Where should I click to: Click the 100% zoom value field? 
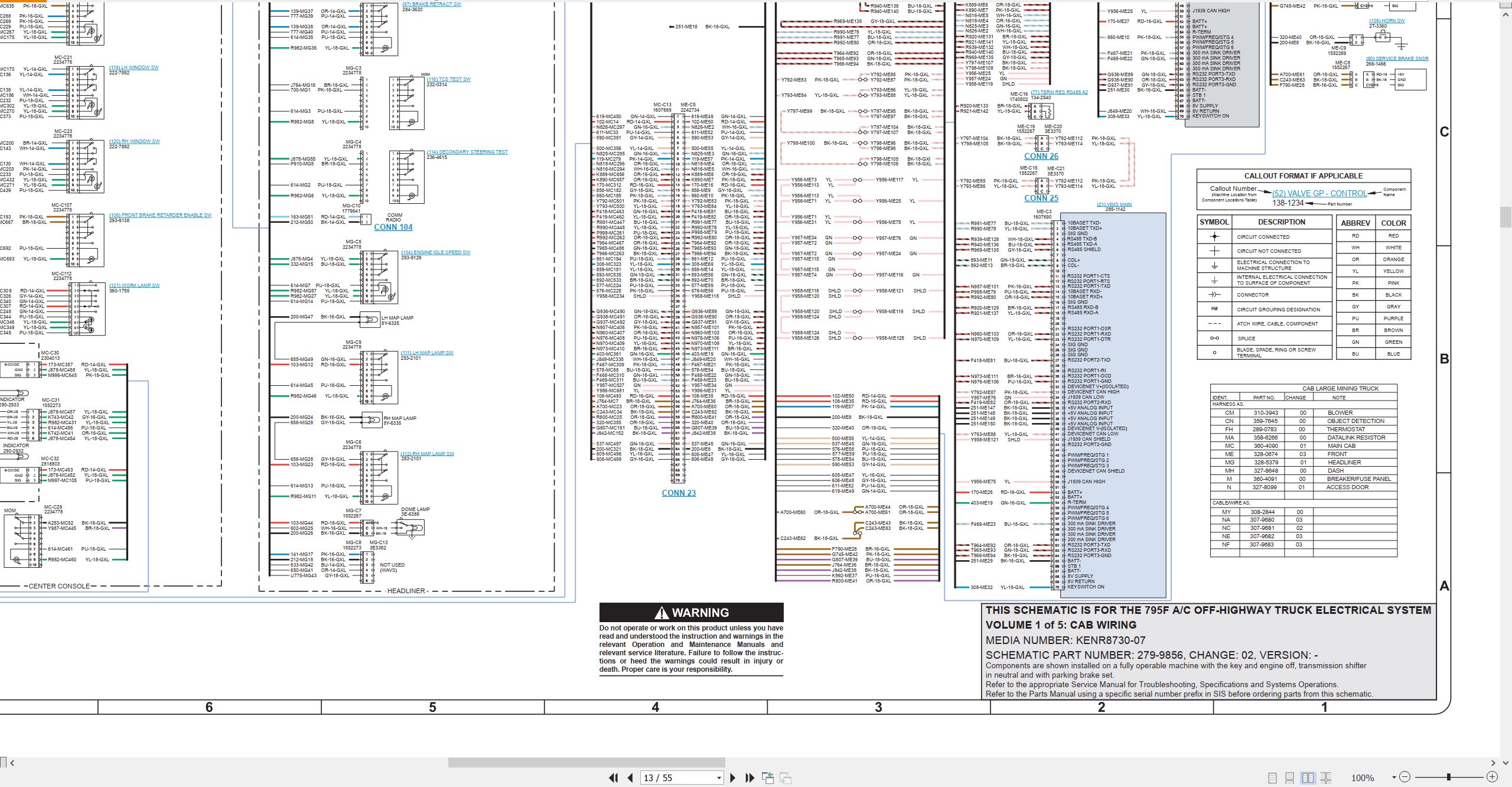pos(1363,778)
